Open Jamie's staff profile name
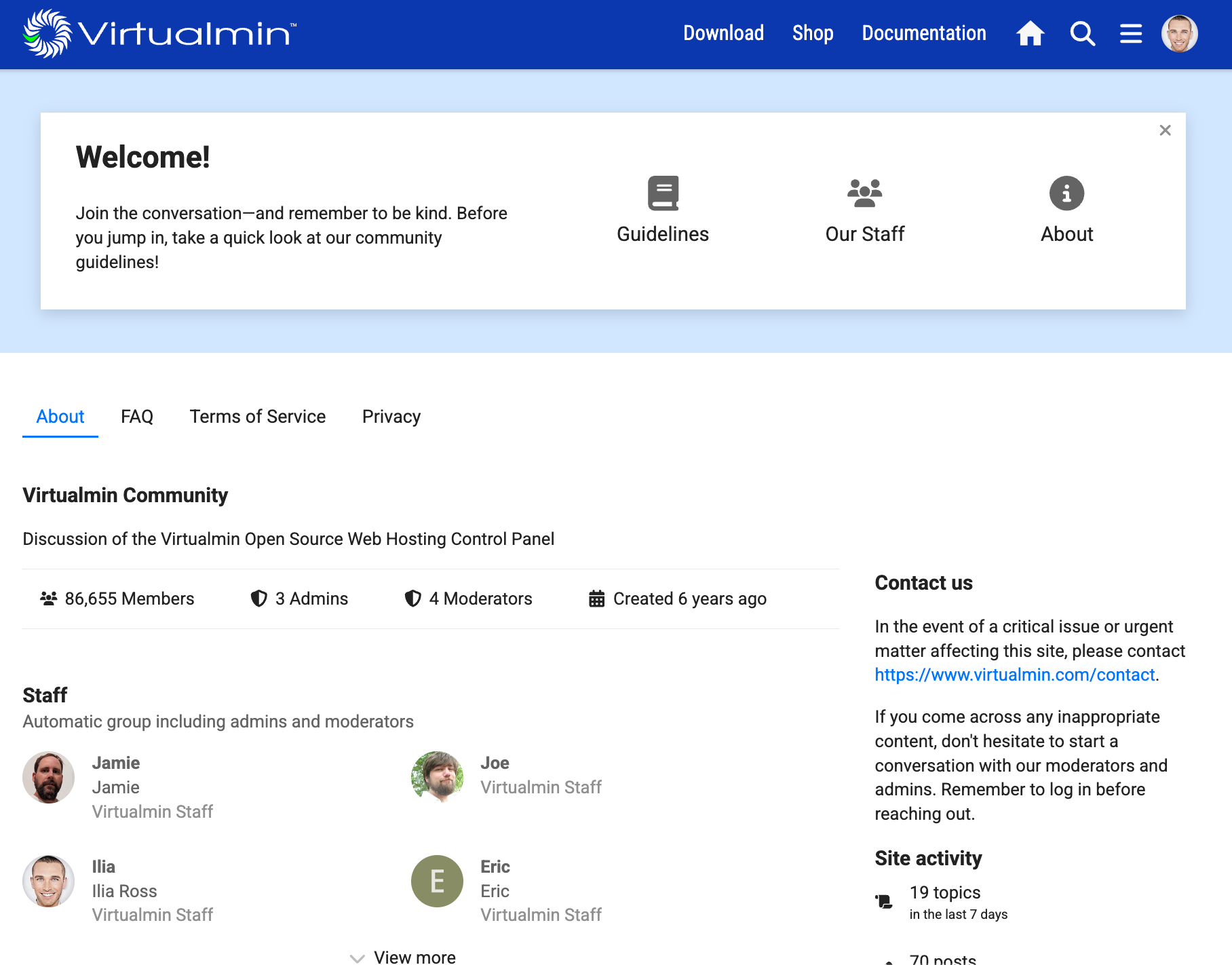The height and width of the screenshot is (965, 1232). coord(116,763)
